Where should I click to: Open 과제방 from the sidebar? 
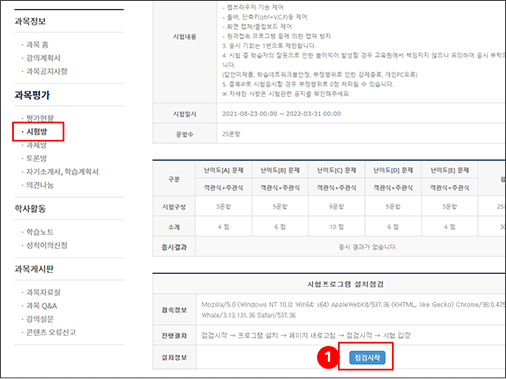point(36,145)
